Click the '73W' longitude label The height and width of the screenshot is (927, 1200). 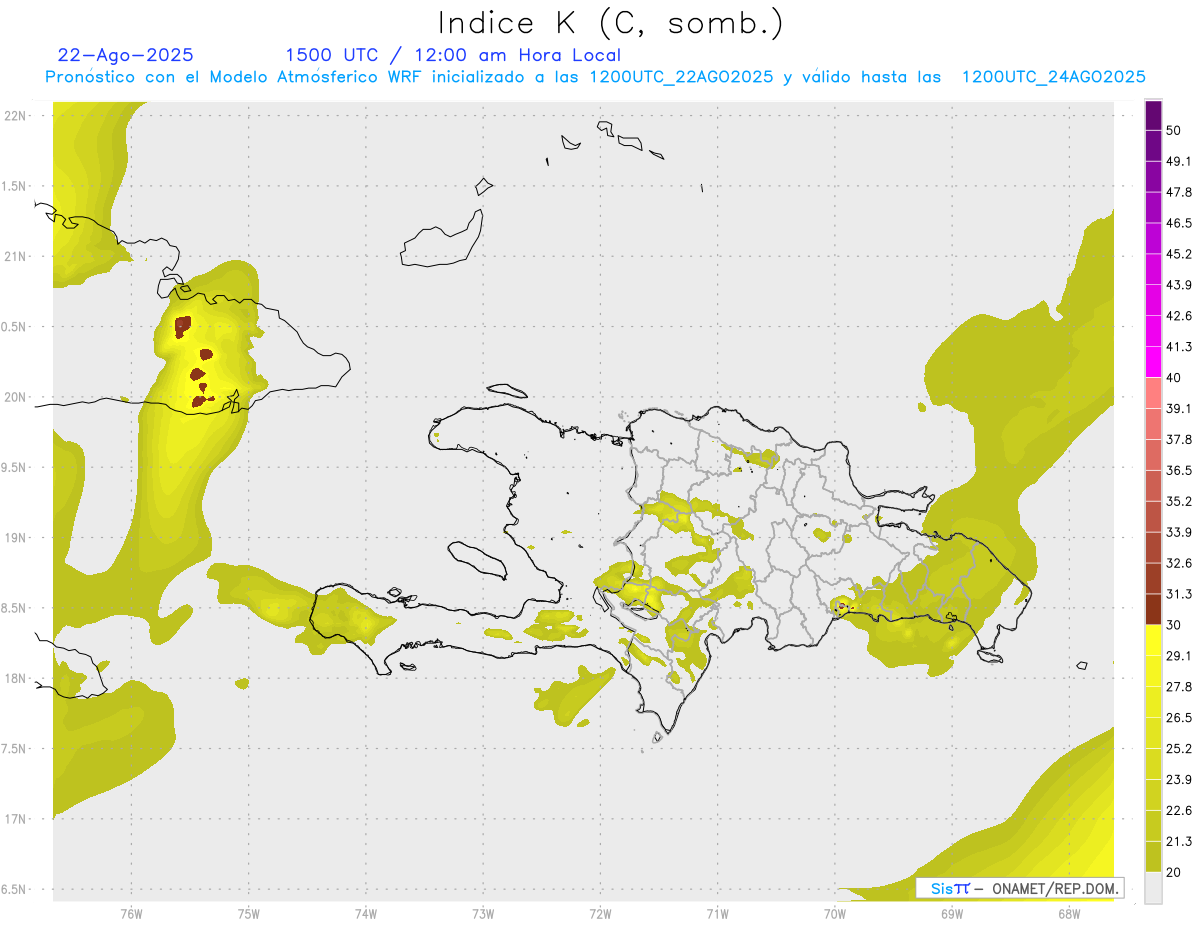pos(483,913)
